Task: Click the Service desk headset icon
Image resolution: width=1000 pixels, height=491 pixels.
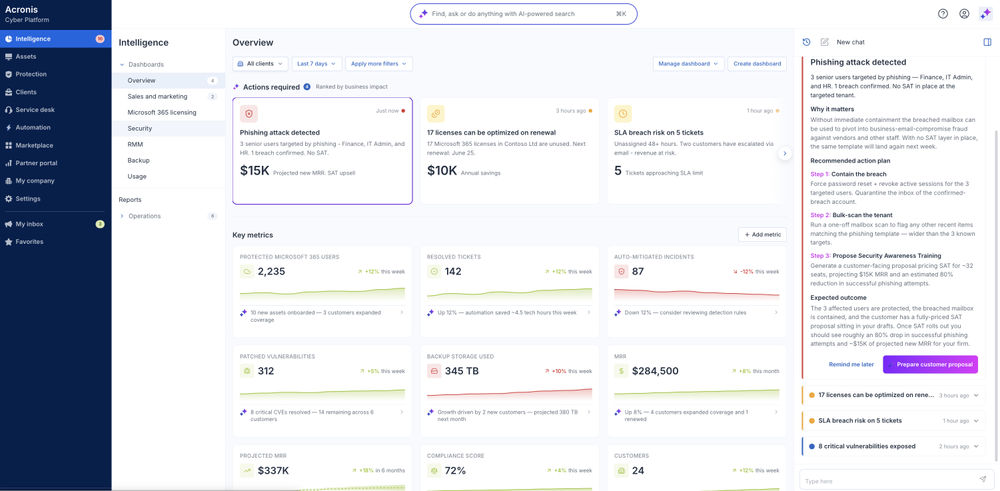Action: (x=8, y=110)
